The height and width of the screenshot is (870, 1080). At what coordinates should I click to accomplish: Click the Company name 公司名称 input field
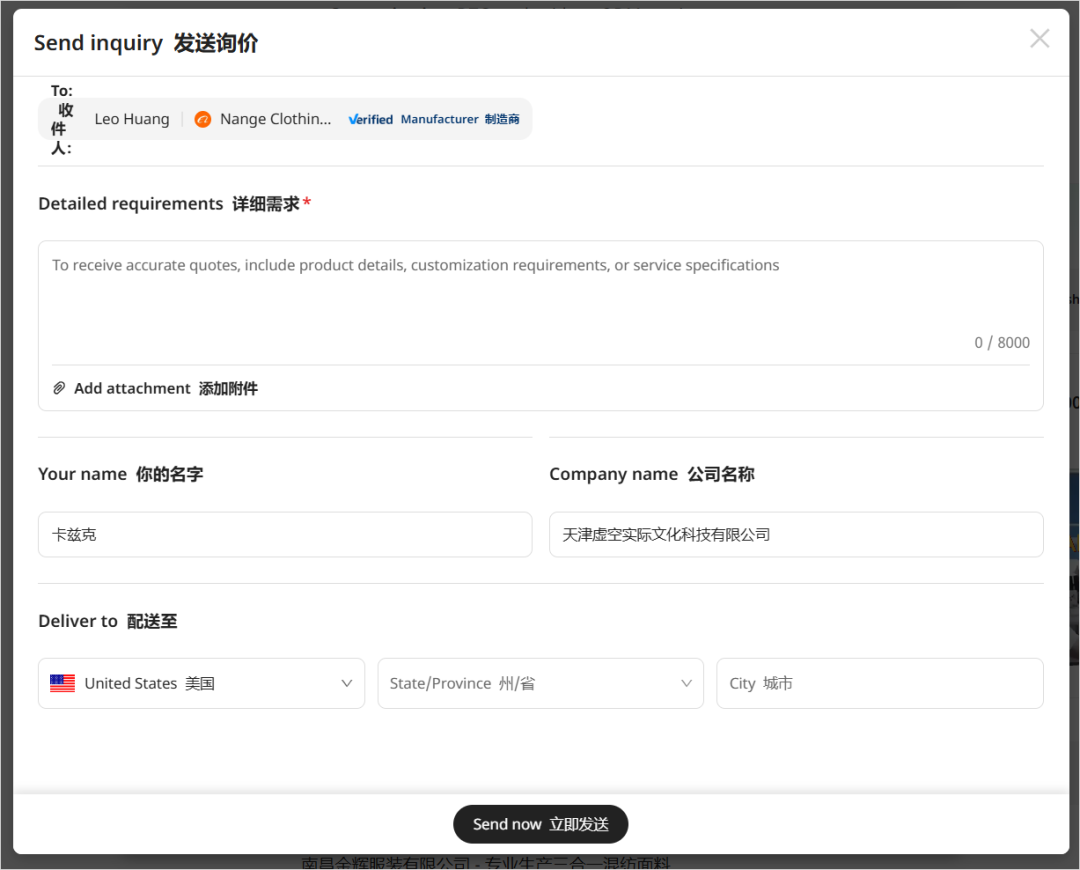point(796,534)
